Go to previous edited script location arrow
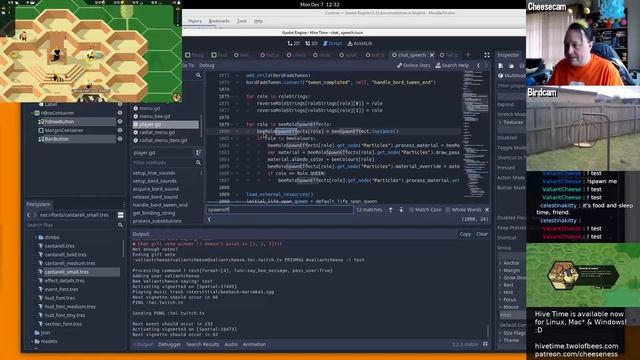Image resolution: width=640 pixels, height=360 pixels. tap(478, 65)
